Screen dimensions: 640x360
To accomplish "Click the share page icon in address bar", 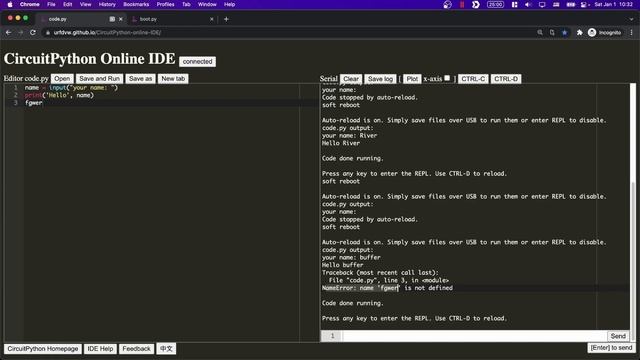I will pyautogui.click(x=552, y=32).
